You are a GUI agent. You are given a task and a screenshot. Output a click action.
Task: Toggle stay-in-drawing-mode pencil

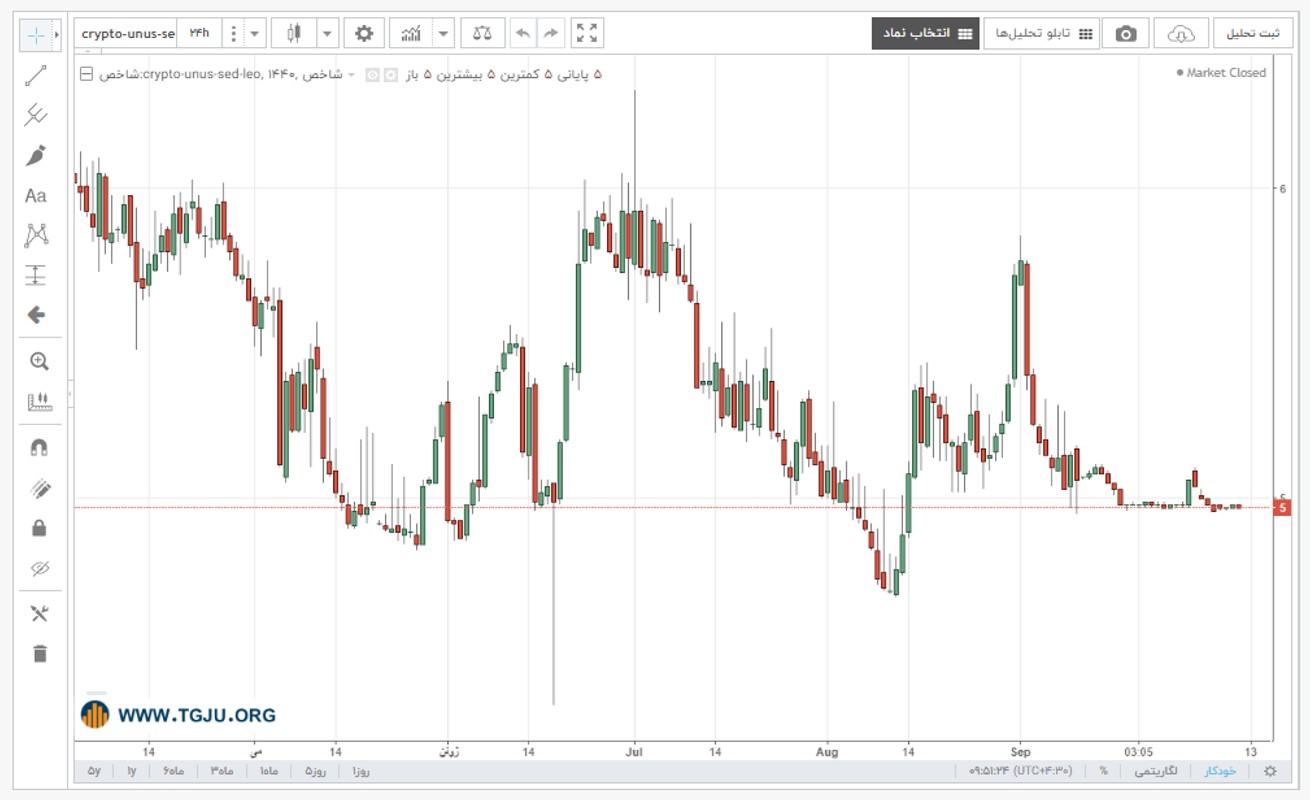click(39, 488)
